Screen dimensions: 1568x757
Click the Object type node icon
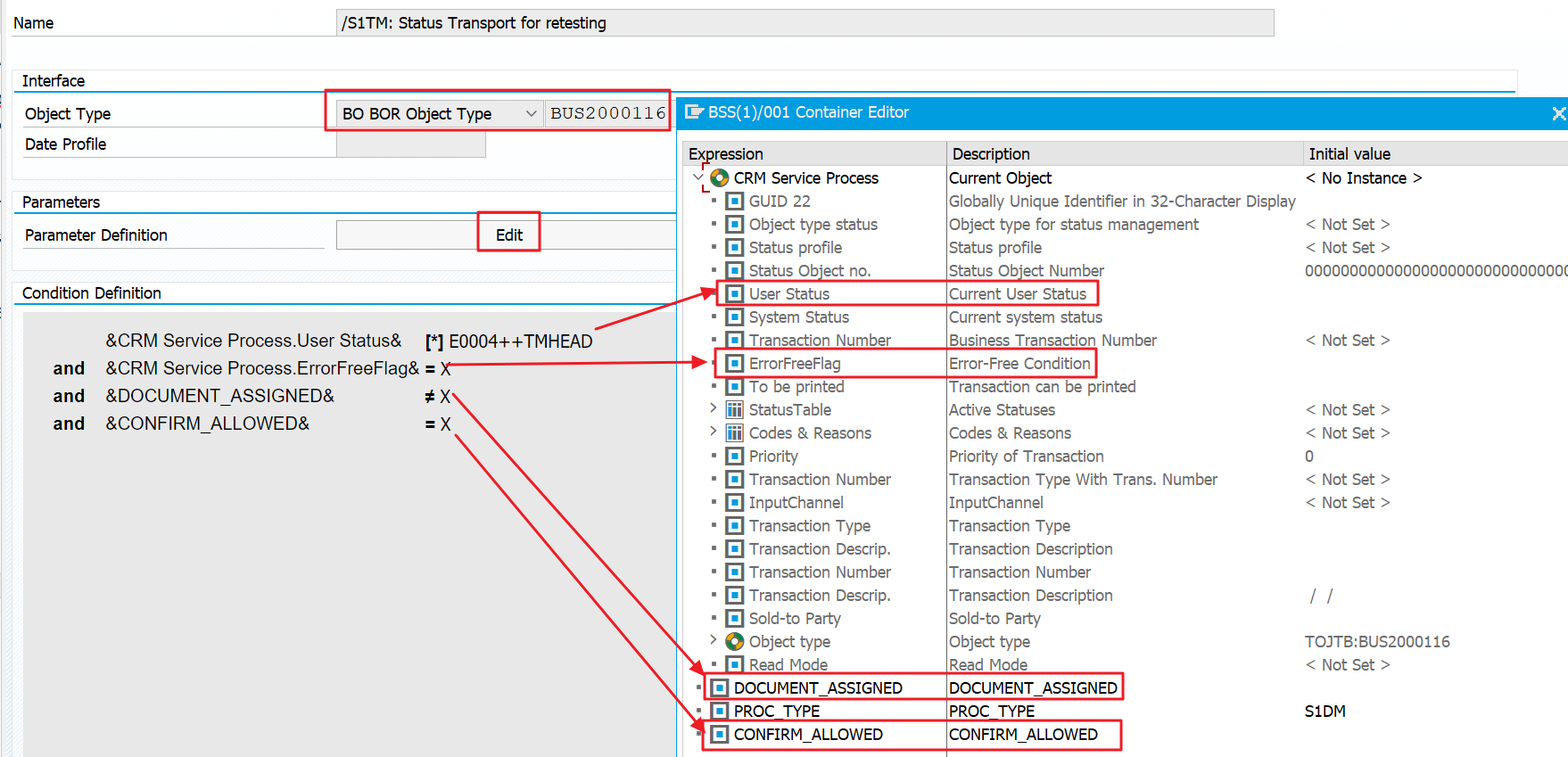coord(734,642)
